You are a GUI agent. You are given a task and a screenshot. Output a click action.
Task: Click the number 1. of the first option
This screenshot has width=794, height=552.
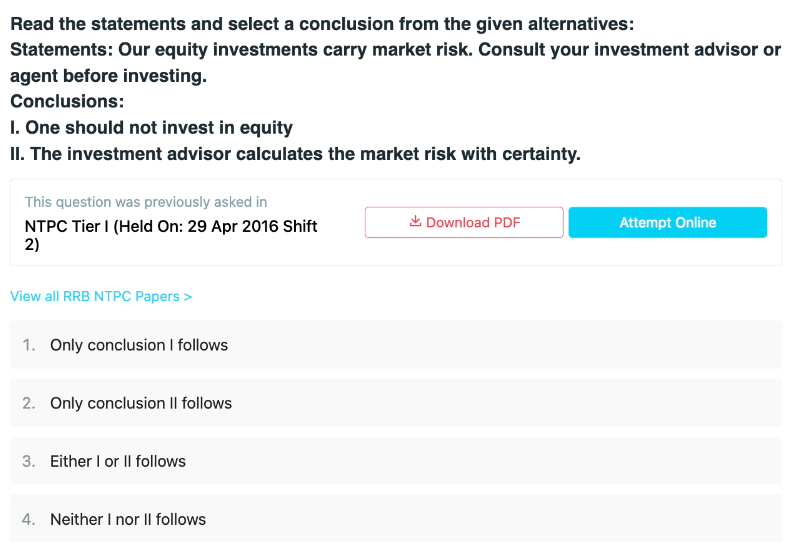coord(29,345)
